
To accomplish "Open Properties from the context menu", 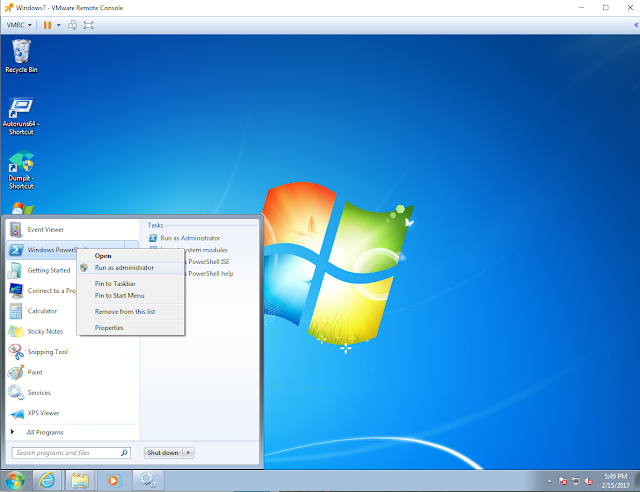I will [131, 328].
